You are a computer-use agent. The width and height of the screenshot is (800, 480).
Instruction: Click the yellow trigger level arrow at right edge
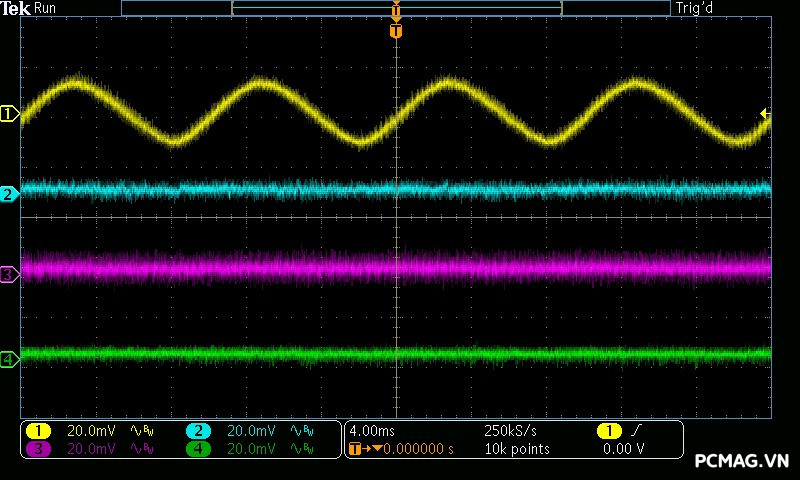[x=765, y=114]
